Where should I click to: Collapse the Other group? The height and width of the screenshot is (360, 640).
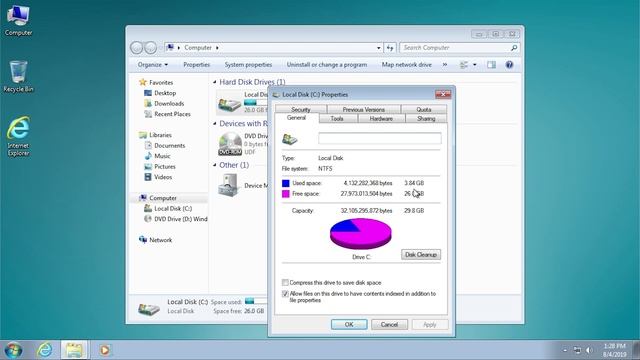pos(215,165)
